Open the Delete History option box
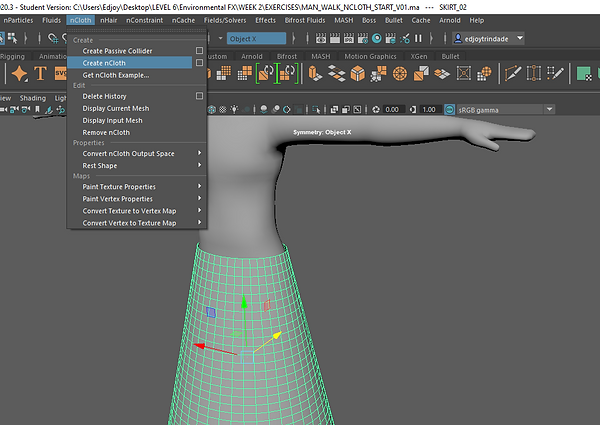Image resolution: width=600 pixels, height=425 pixels. (199, 96)
